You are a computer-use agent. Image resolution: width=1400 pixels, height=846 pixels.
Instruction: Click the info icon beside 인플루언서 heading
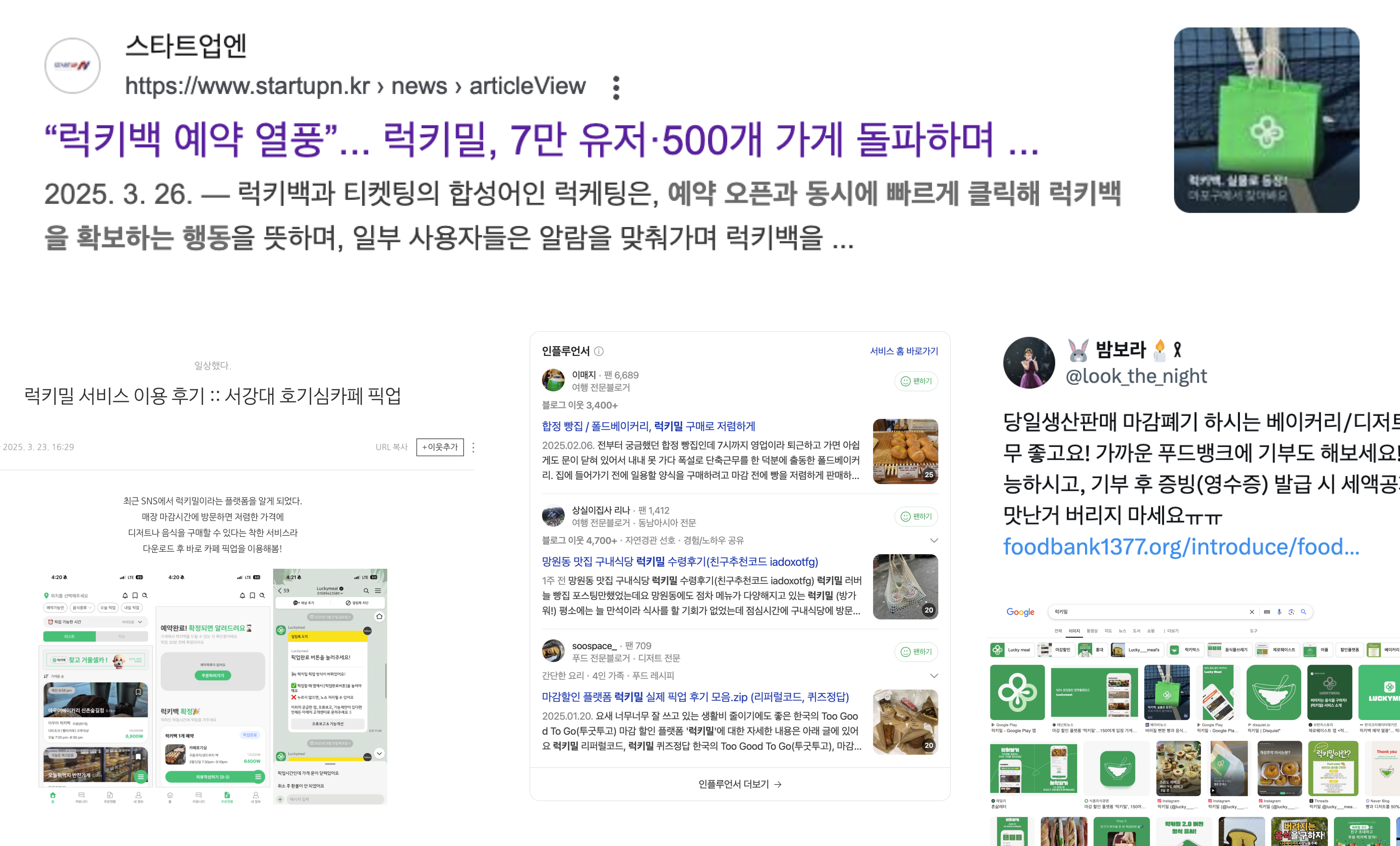(x=599, y=351)
